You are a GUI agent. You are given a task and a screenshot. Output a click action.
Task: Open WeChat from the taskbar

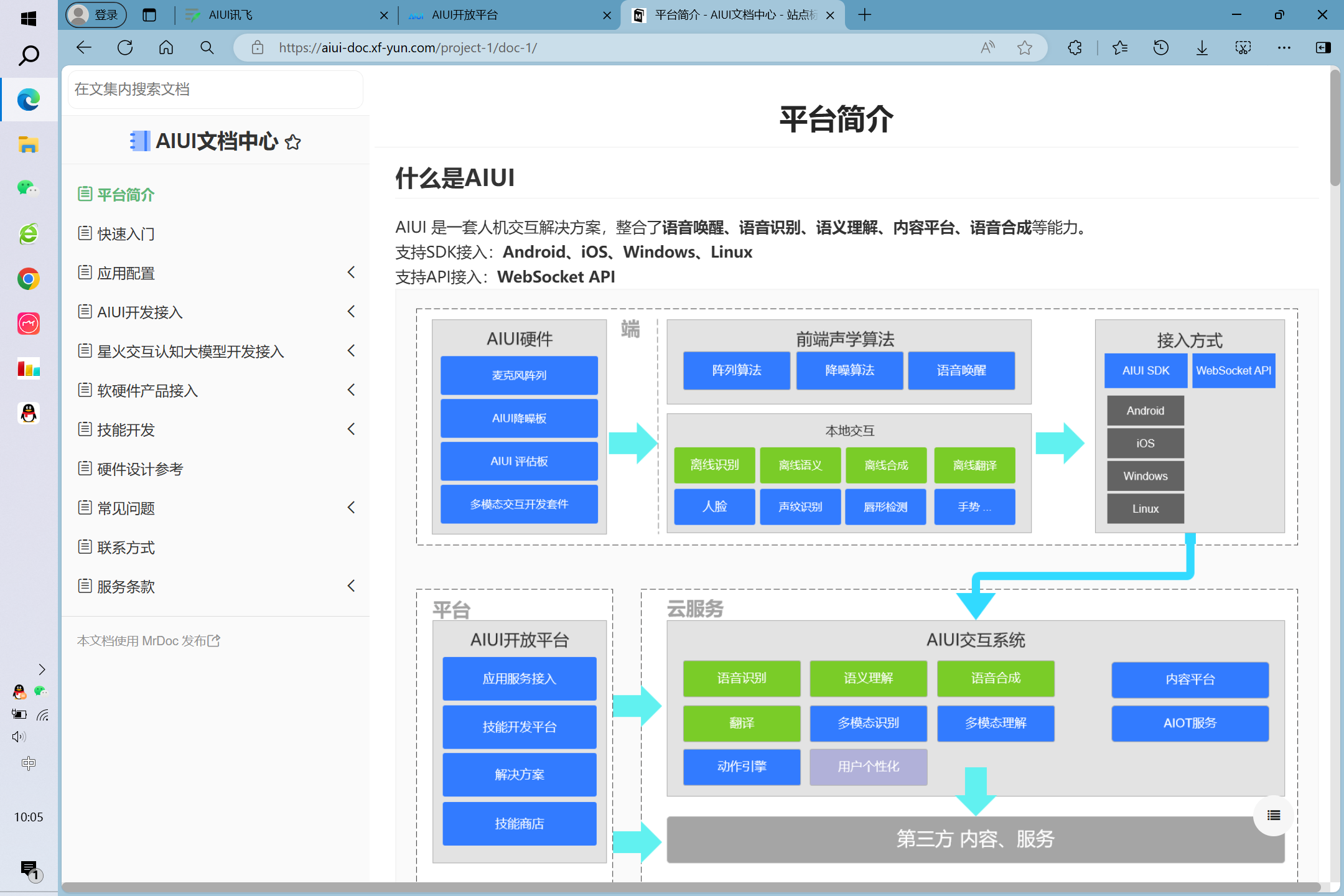29,188
